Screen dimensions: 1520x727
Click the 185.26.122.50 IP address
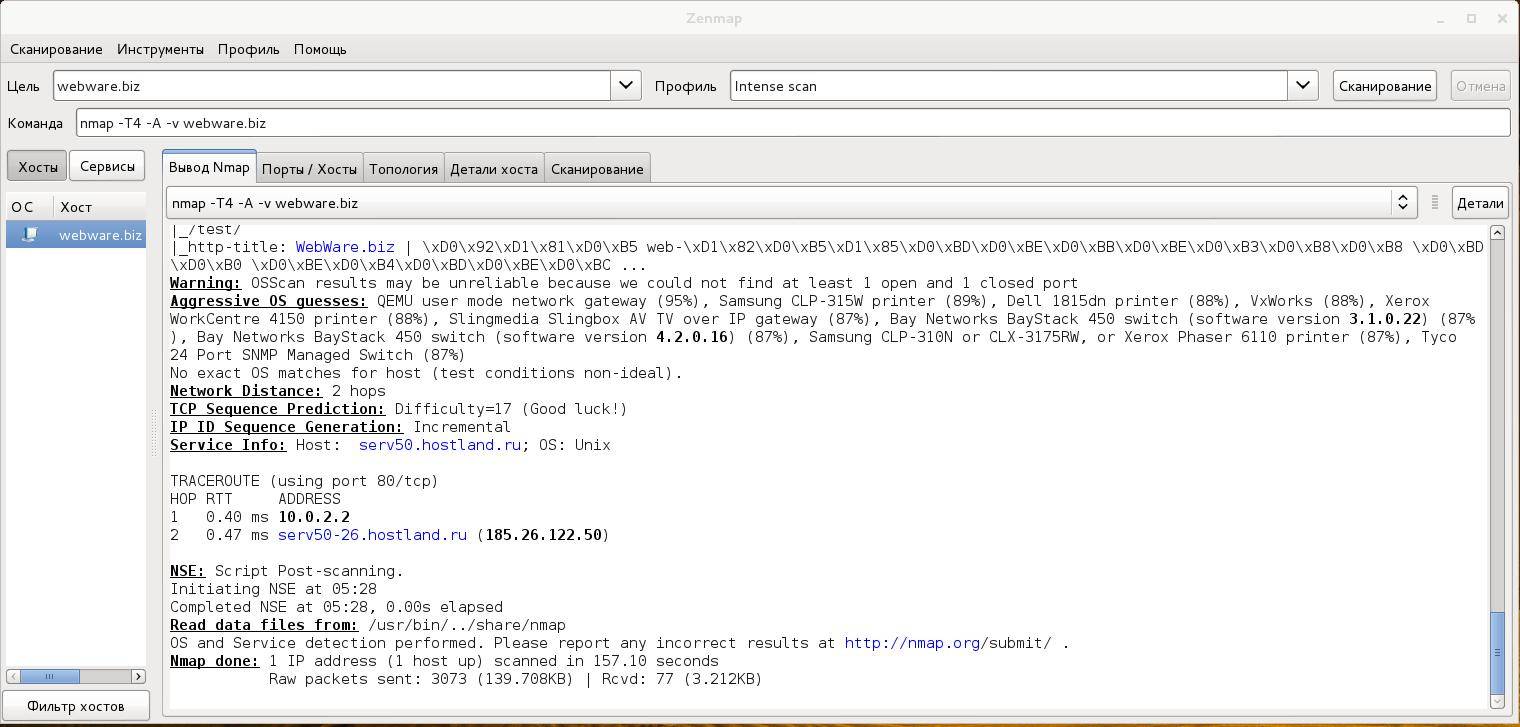tap(544, 535)
